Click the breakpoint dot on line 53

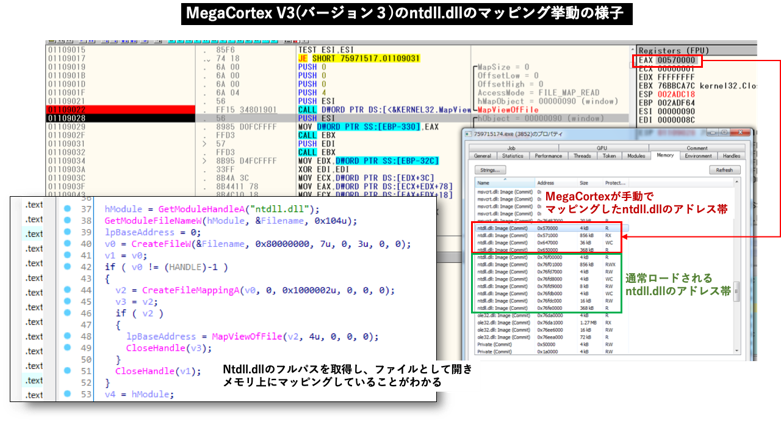click(66, 394)
